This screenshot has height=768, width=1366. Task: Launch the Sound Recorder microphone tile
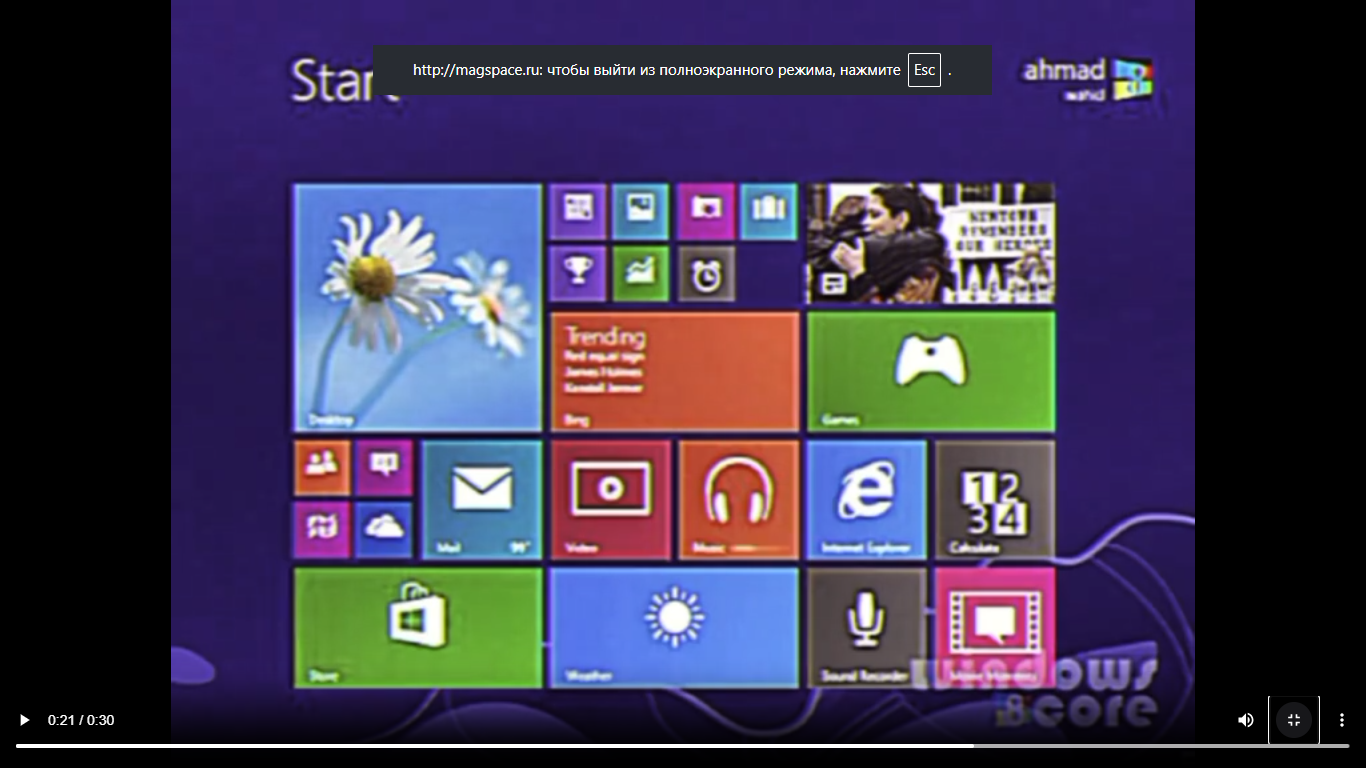pyautogui.click(x=866, y=627)
